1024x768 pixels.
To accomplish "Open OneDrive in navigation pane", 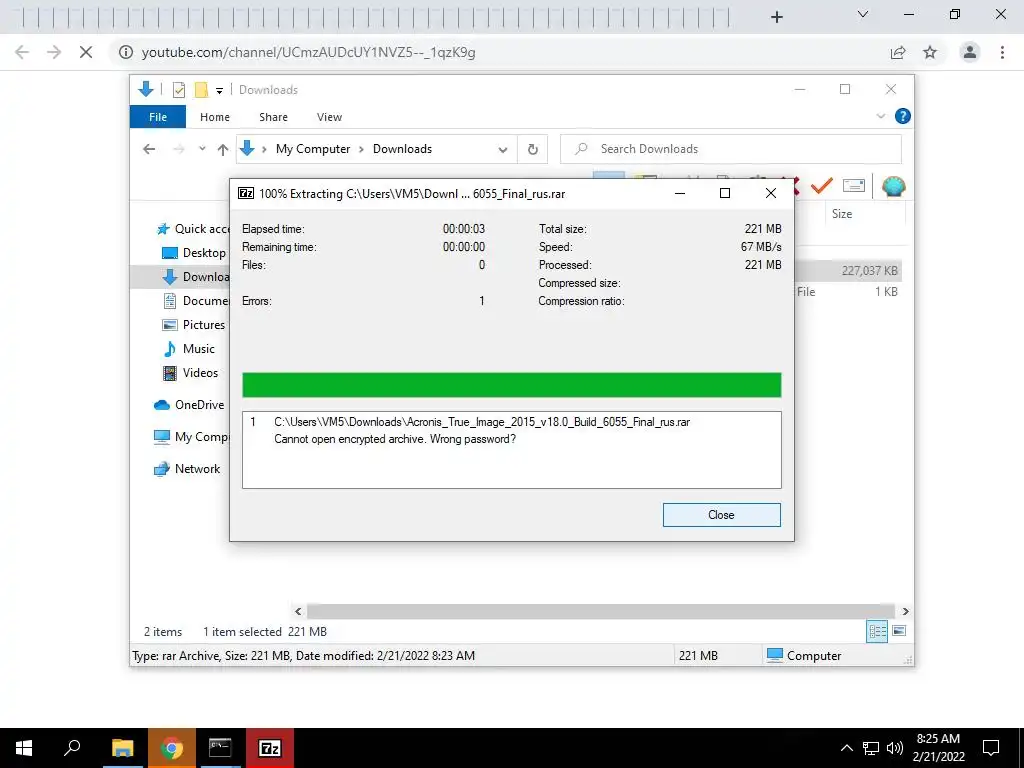I will pos(189,405).
